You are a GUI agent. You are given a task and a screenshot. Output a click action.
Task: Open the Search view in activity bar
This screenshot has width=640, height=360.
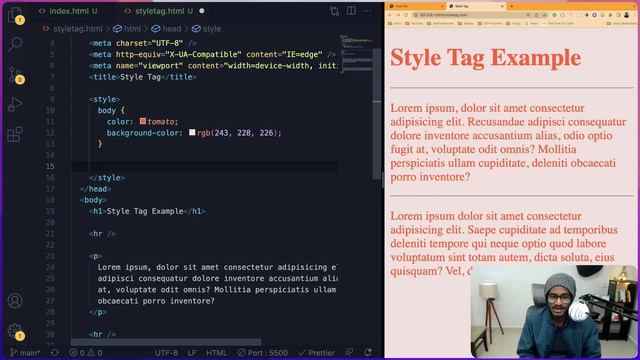(x=16, y=43)
